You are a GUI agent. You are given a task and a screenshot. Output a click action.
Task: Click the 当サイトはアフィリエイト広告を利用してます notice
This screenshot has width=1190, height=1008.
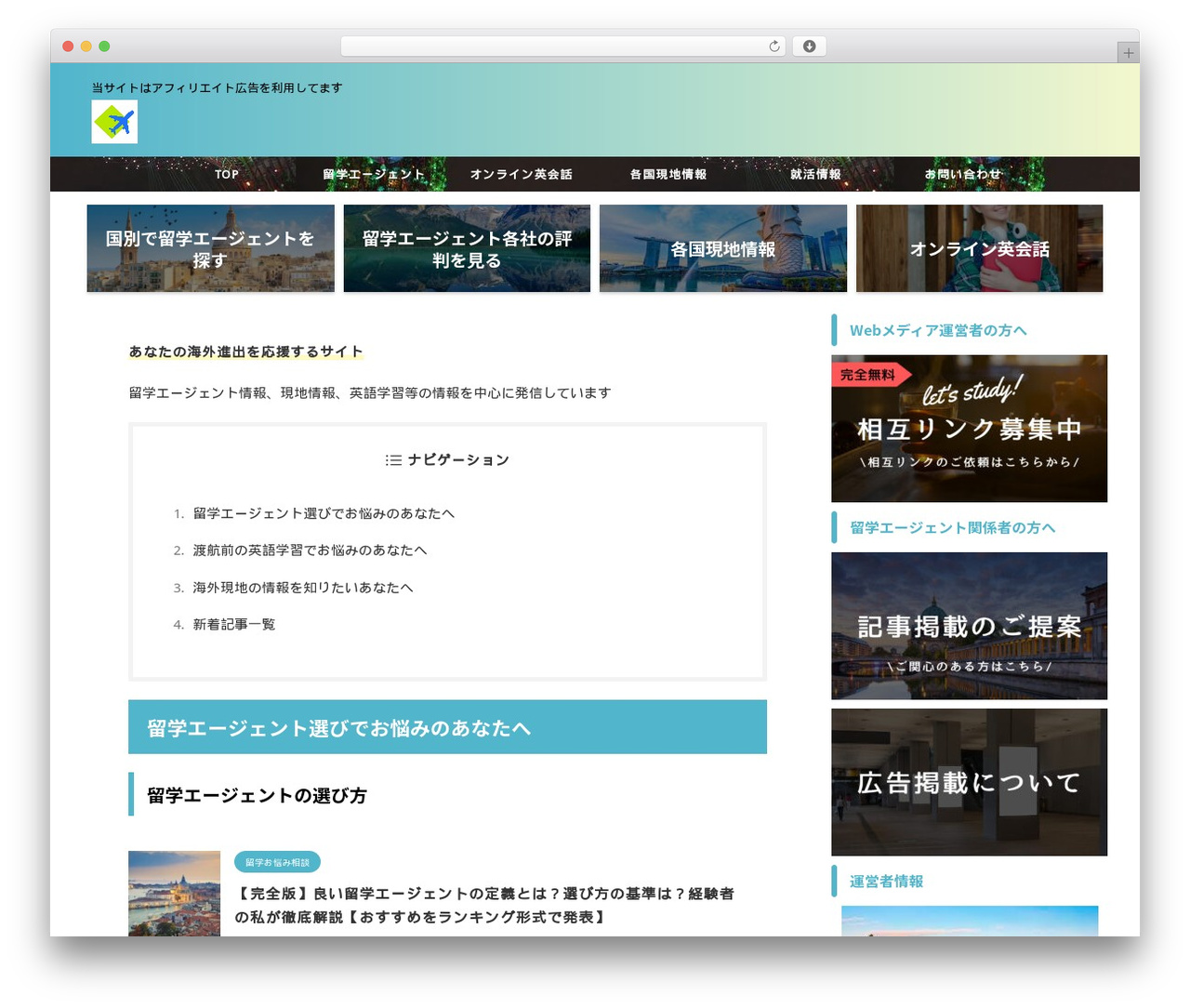(x=217, y=87)
